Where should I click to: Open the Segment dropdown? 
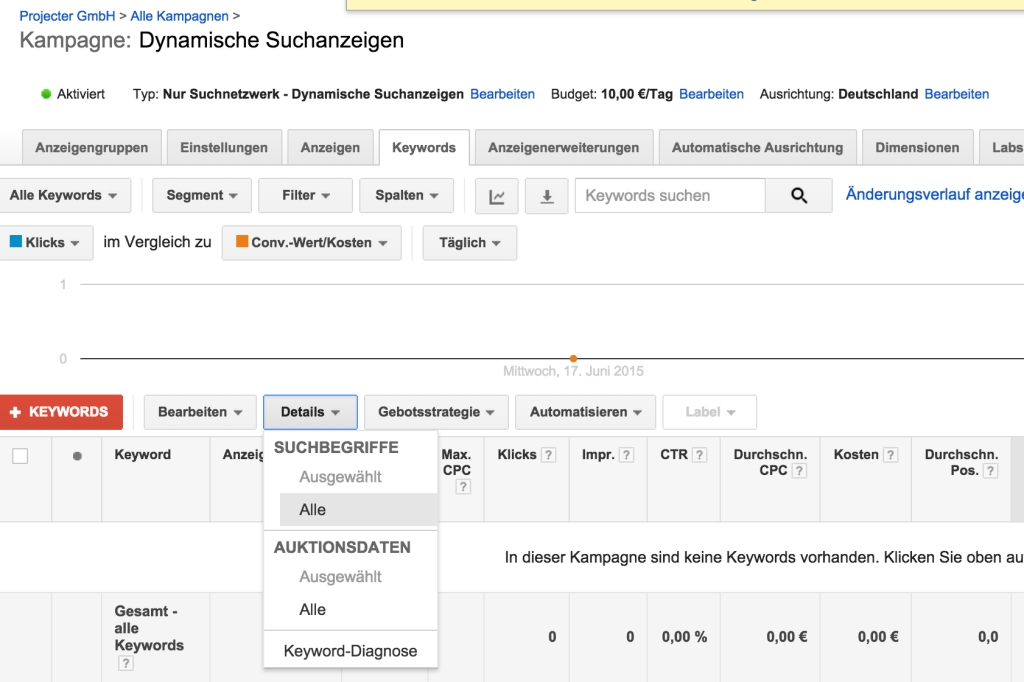[x=202, y=195]
